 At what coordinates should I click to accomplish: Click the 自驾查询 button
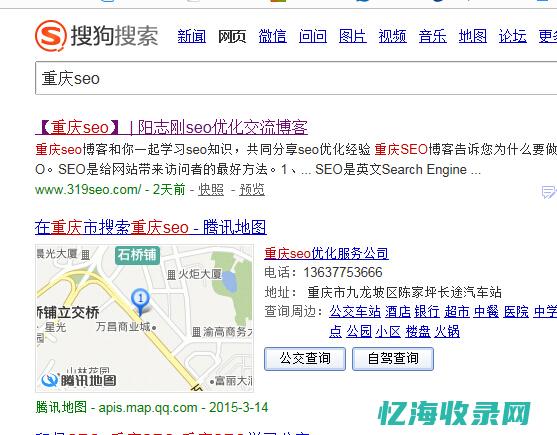393,359
